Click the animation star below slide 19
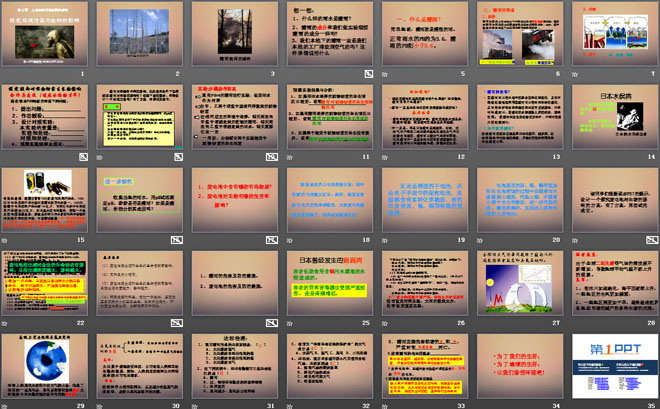Viewport: 660px width, 409px height. point(385,240)
